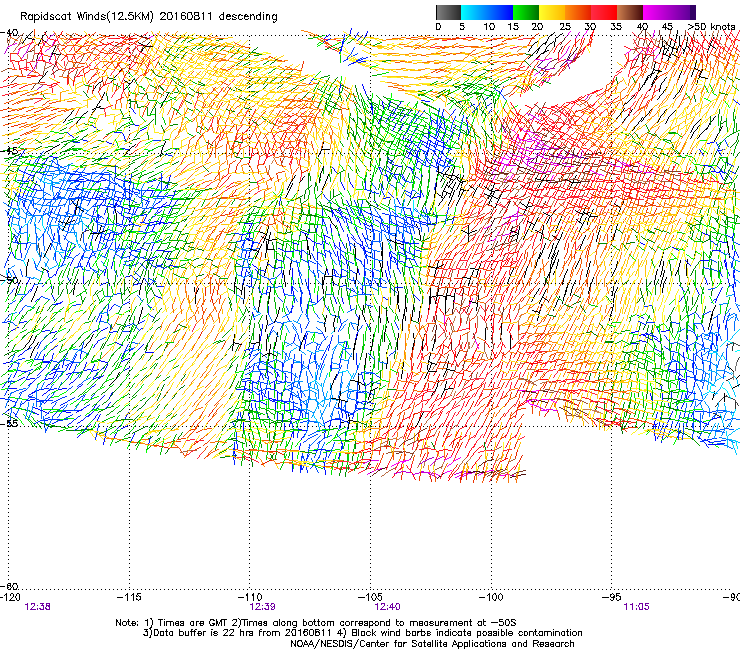740x650 pixels.
Task: Click the green 15-20 knots legend swatch
Action: 526,12
